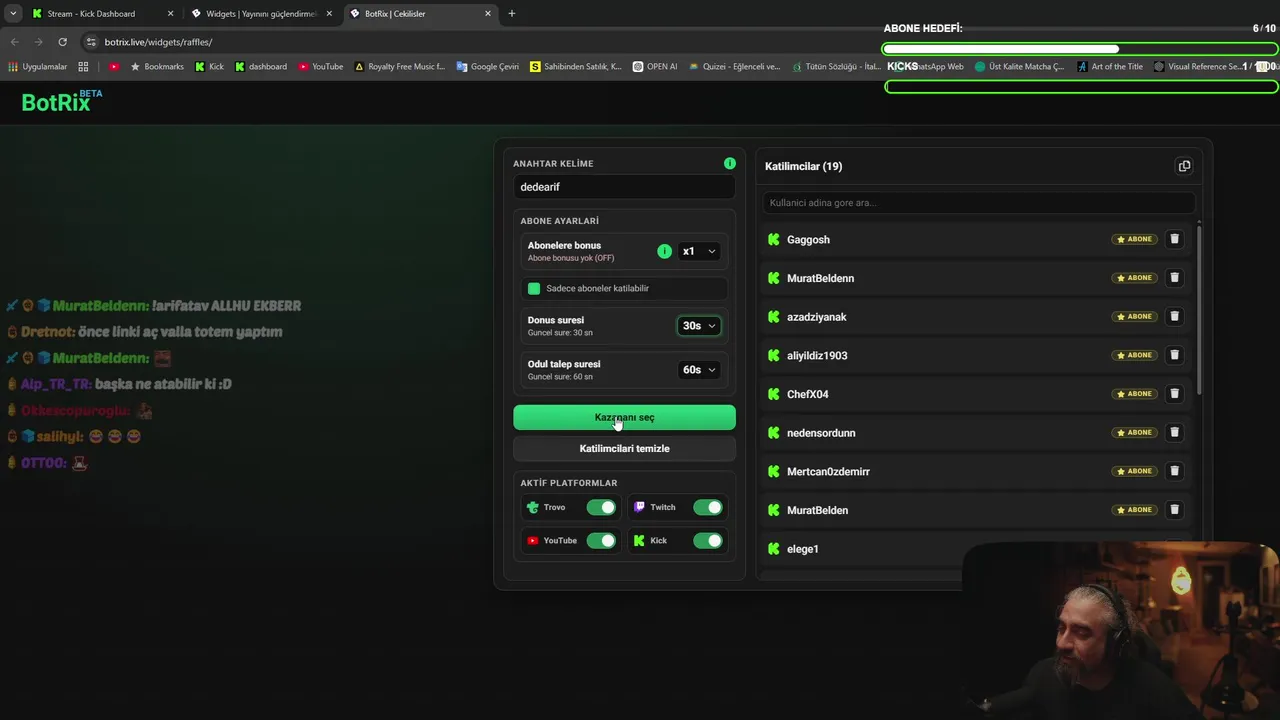Viewport: 1280px width, 720px height.
Task: Close the Widgets browser tab
Action: [329, 14]
